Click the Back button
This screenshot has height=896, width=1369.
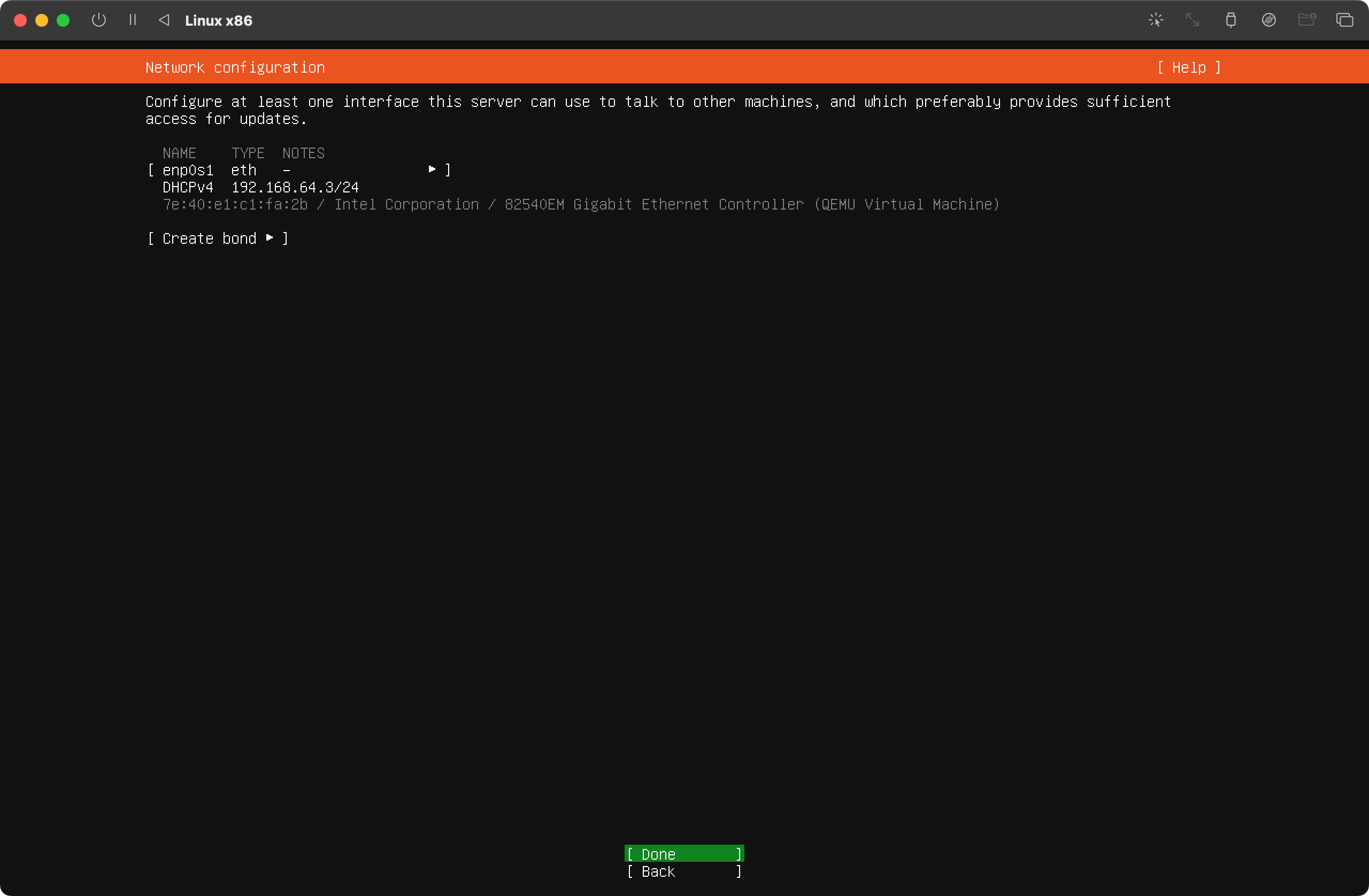[684, 871]
